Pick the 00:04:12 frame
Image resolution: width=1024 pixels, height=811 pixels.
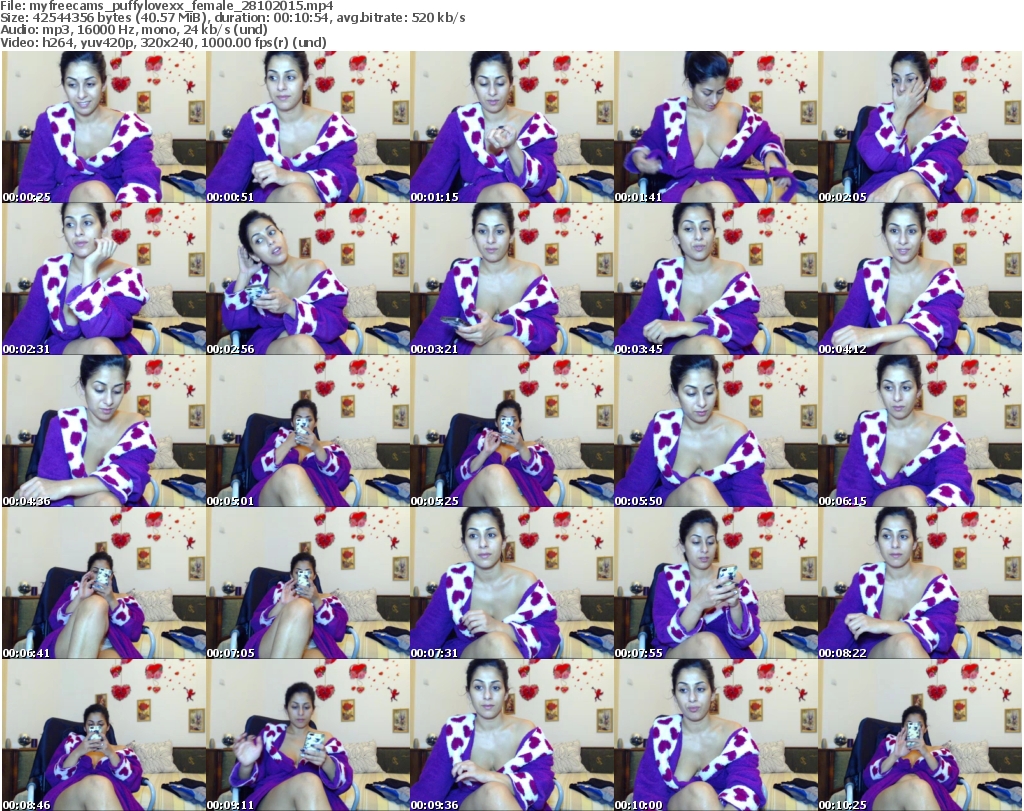coord(920,279)
